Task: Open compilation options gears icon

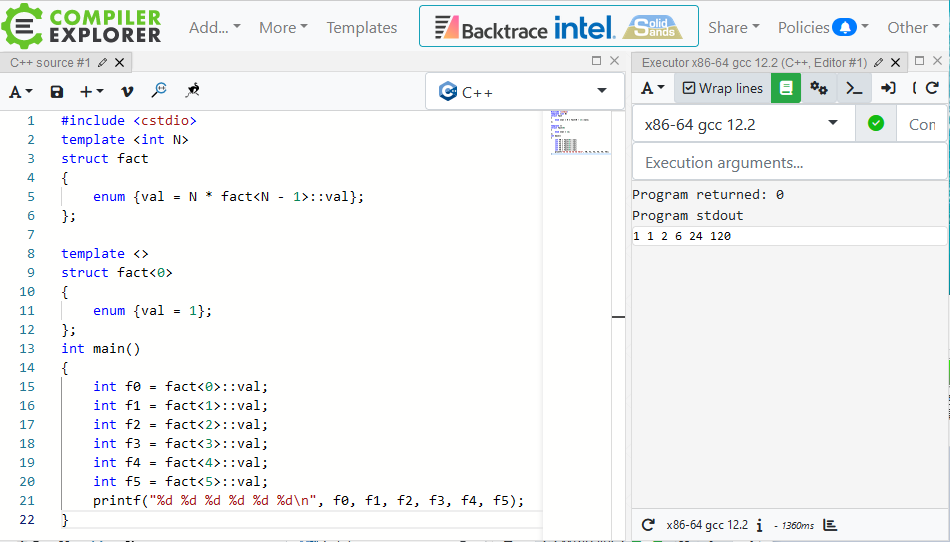Action: click(x=819, y=88)
